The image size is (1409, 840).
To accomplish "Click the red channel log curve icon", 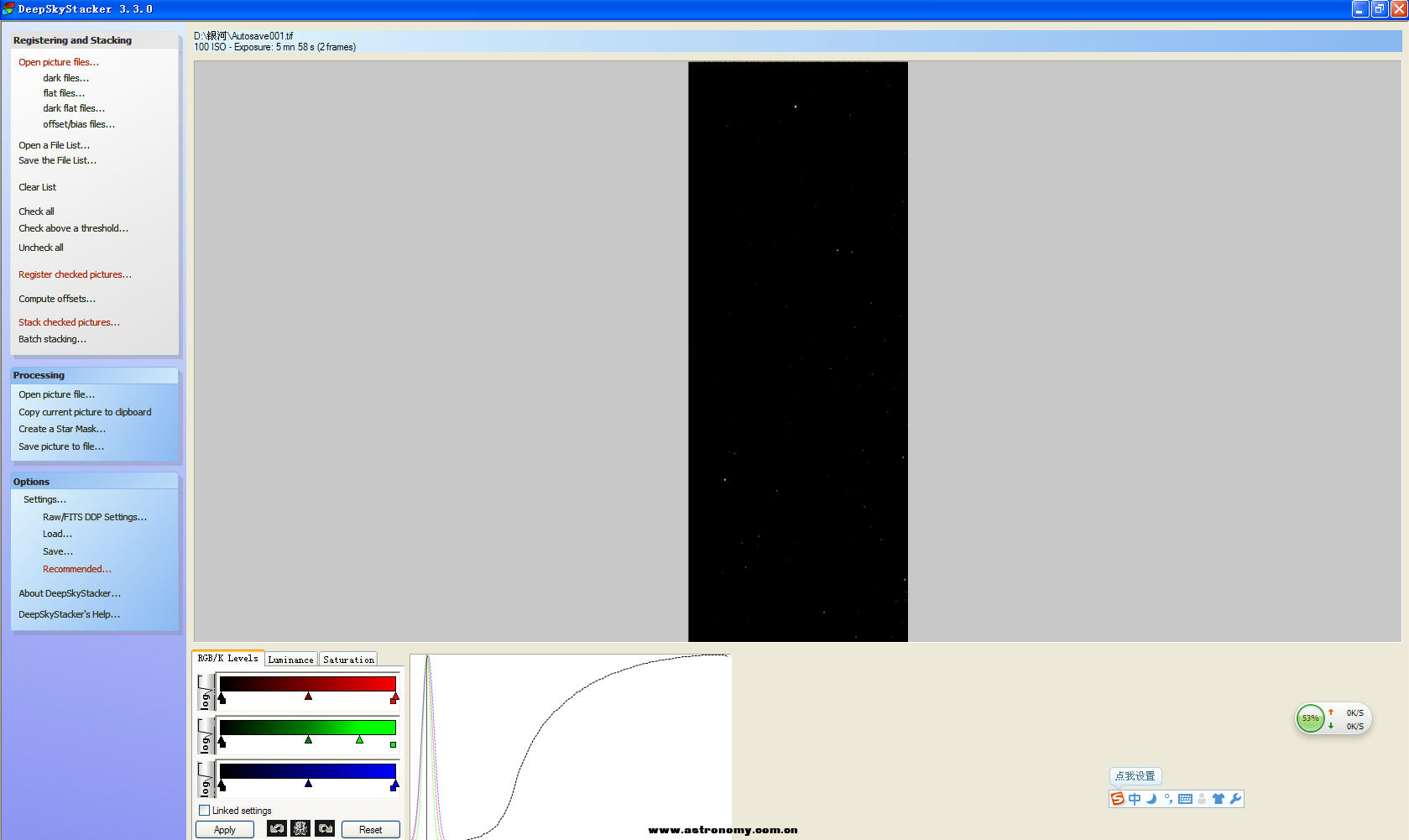I will pos(206,692).
